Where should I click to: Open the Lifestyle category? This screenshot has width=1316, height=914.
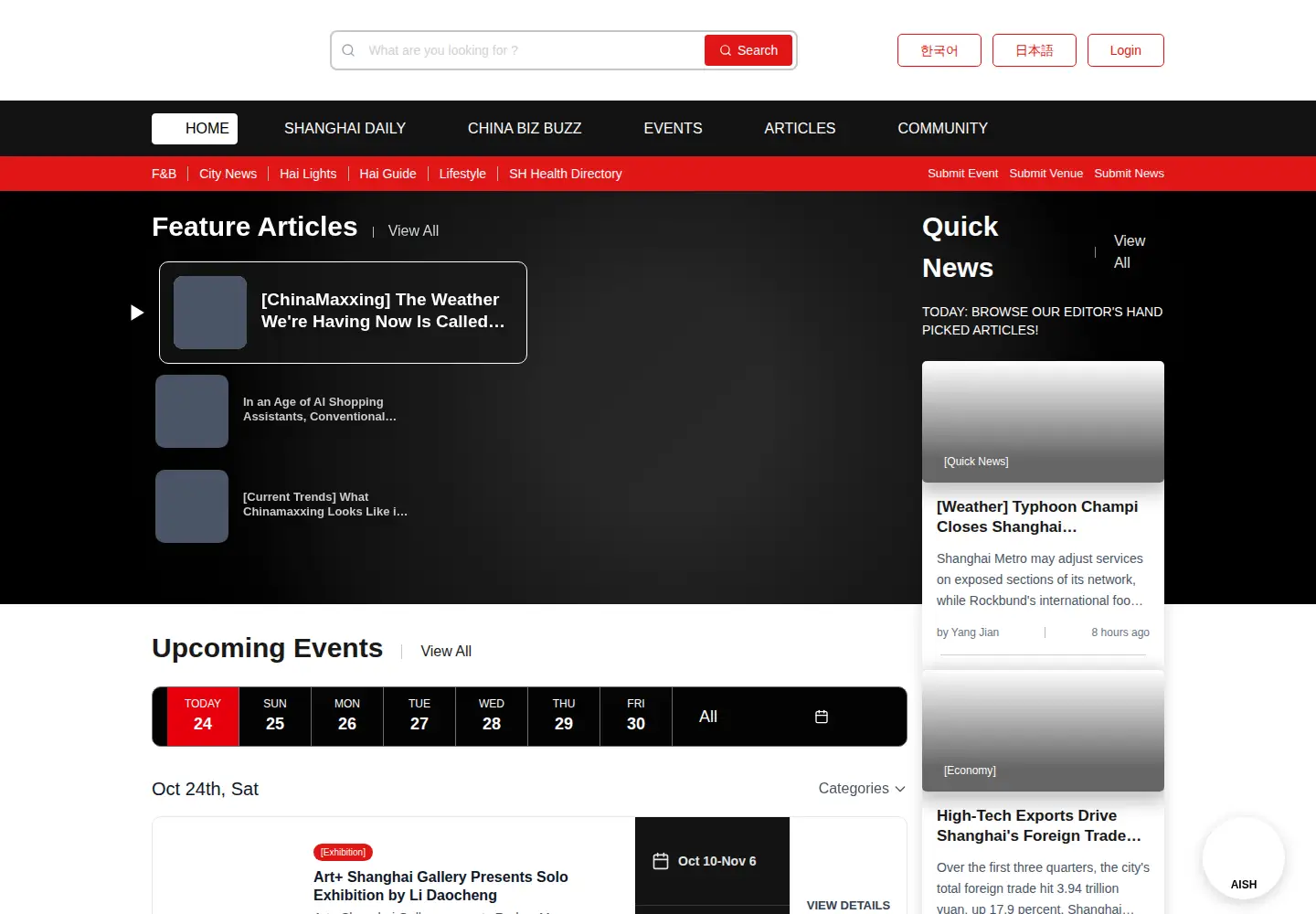click(x=462, y=174)
